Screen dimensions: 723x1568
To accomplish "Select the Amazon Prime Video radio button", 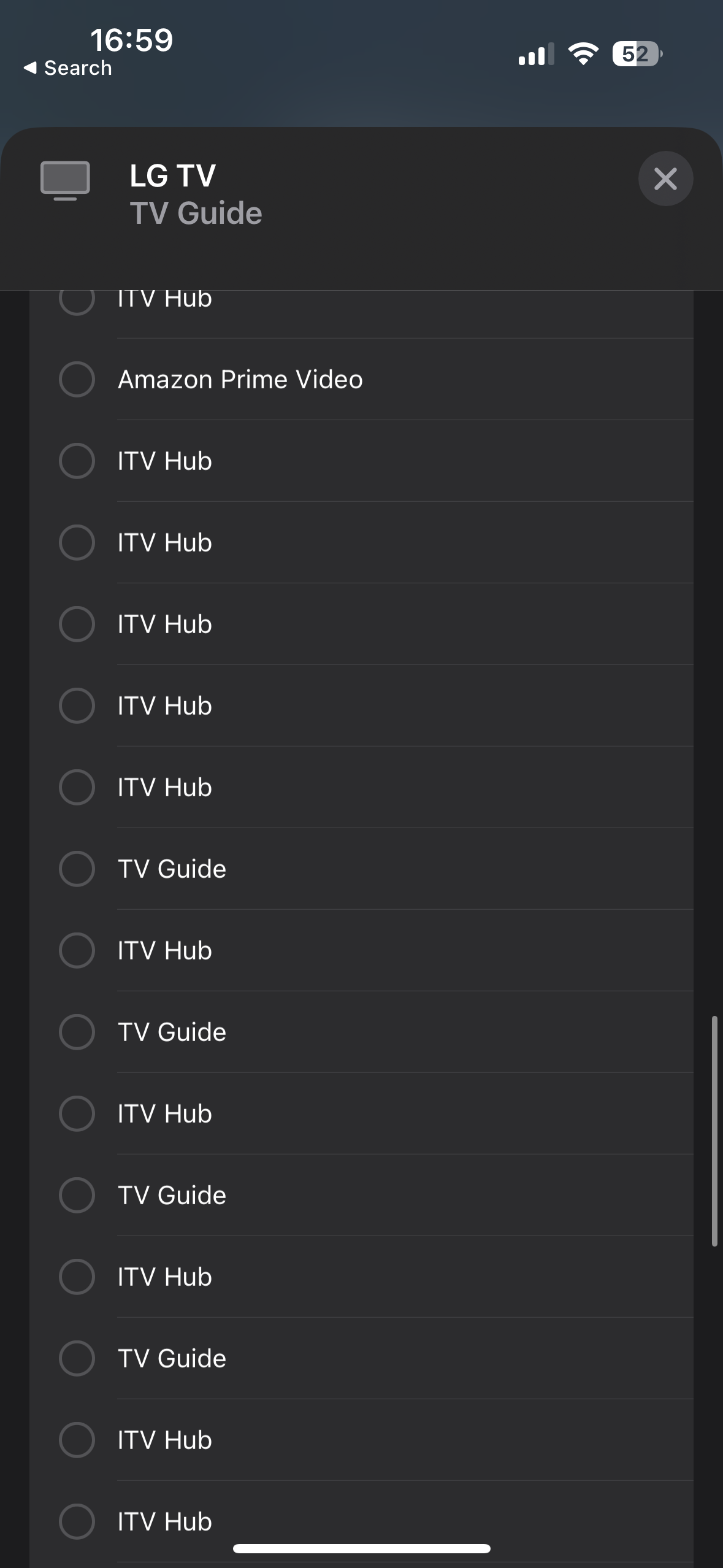I will pos(77,379).
